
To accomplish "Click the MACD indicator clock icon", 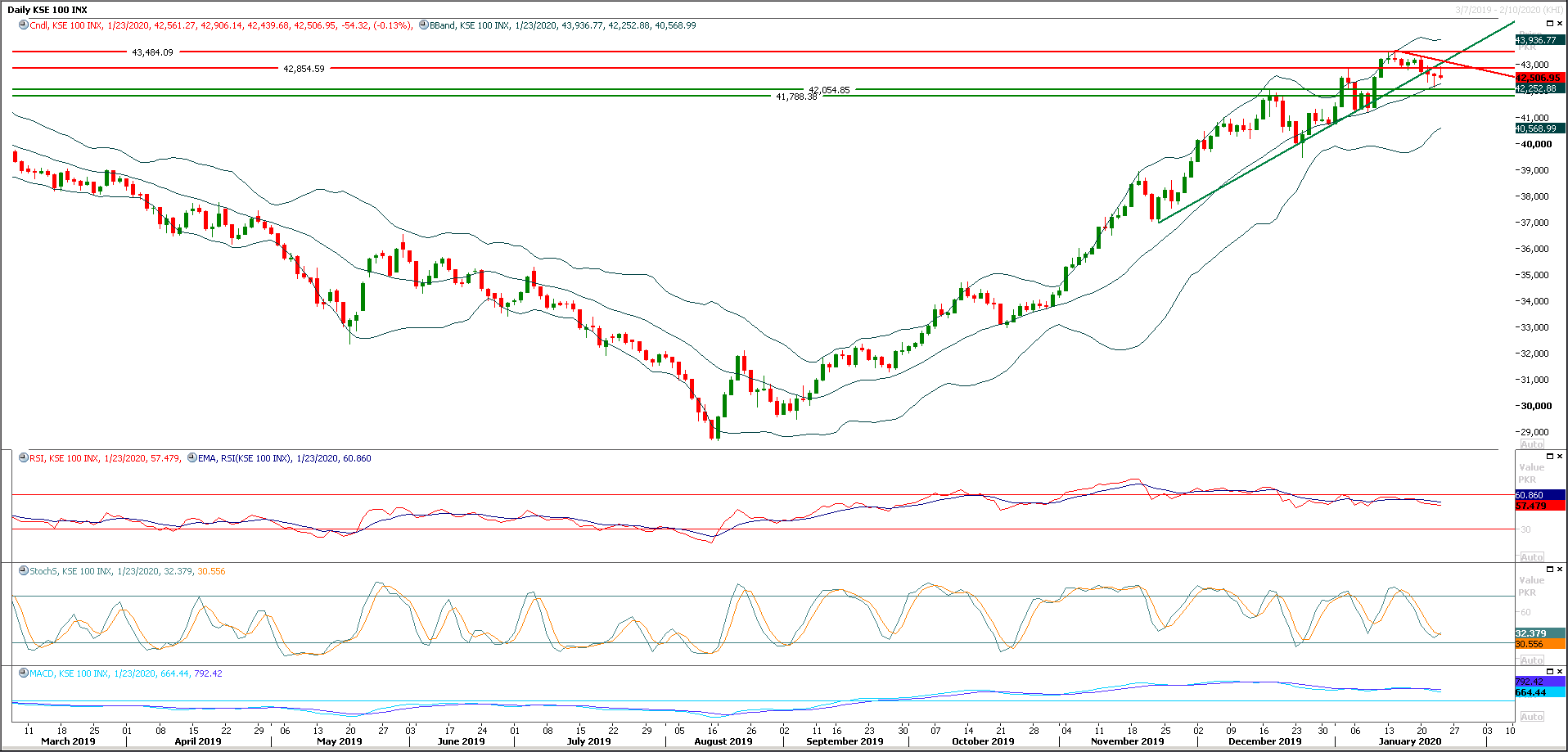I will 24,673.
